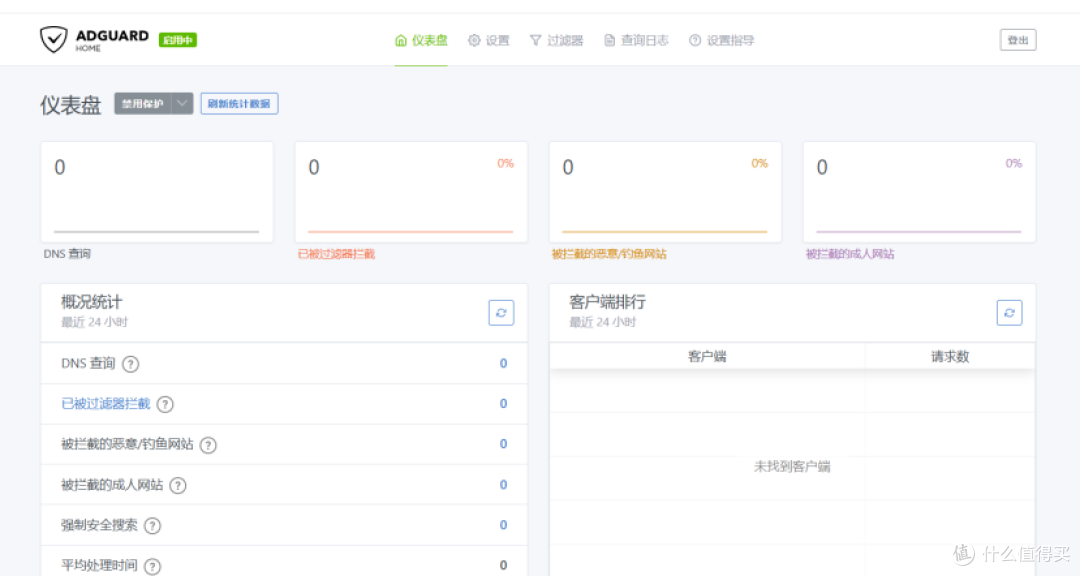Image resolution: width=1080 pixels, height=576 pixels.
Task: Click the home icon in 仪表盘 tab
Action: (x=401, y=41)
